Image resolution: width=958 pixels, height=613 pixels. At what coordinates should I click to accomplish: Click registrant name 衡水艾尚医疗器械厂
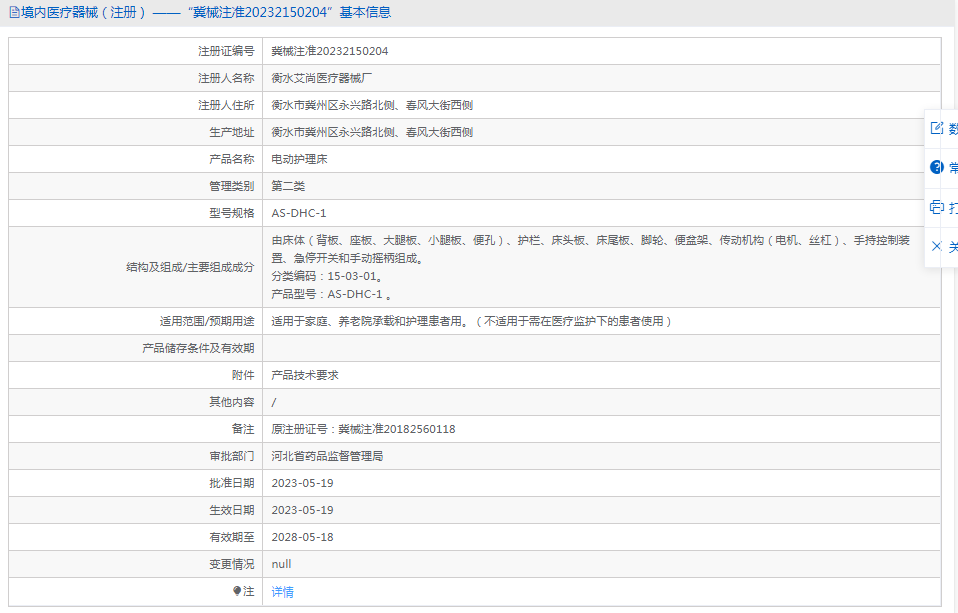coord(322,78)
